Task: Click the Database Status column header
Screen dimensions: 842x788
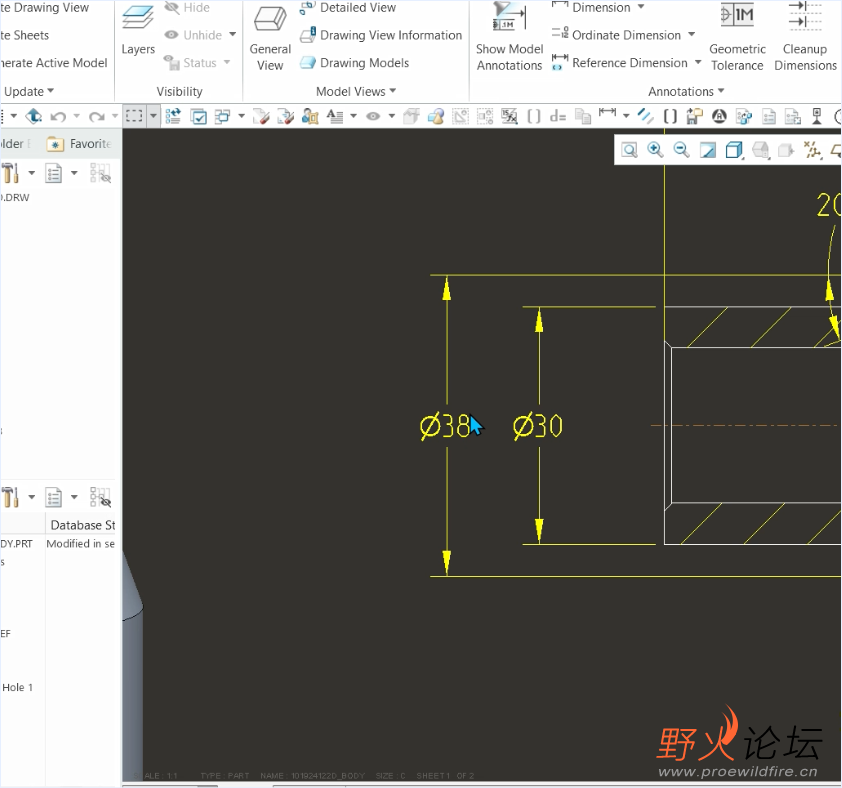Action: [82, 525]
